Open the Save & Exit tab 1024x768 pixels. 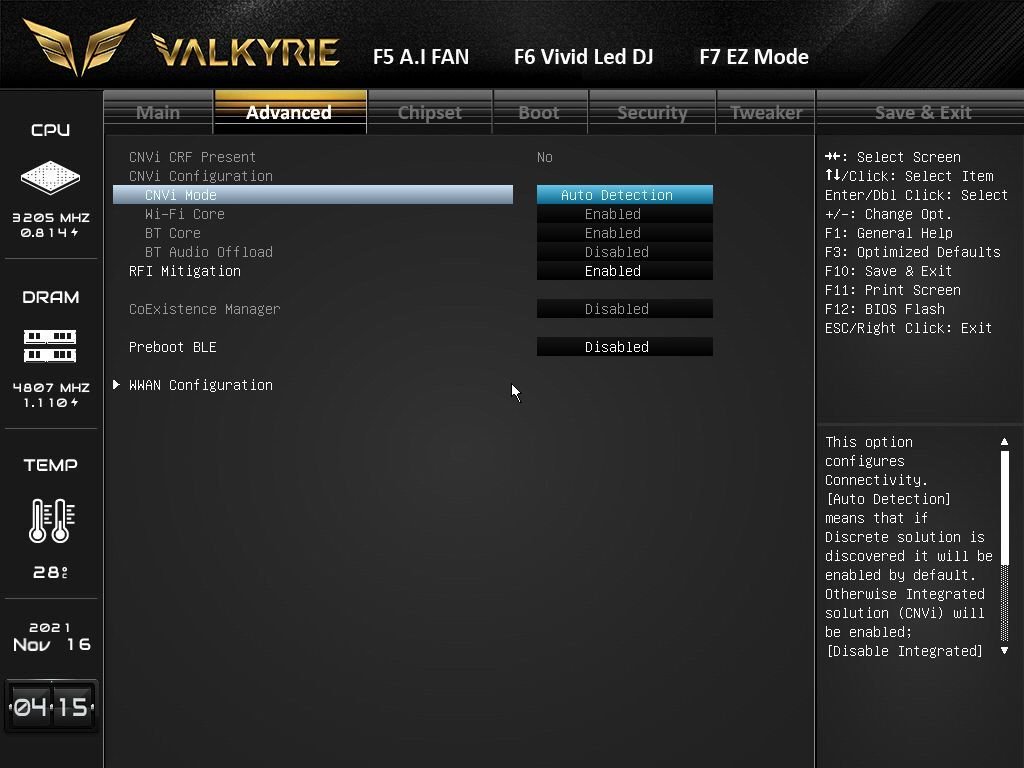pos(923,112)
